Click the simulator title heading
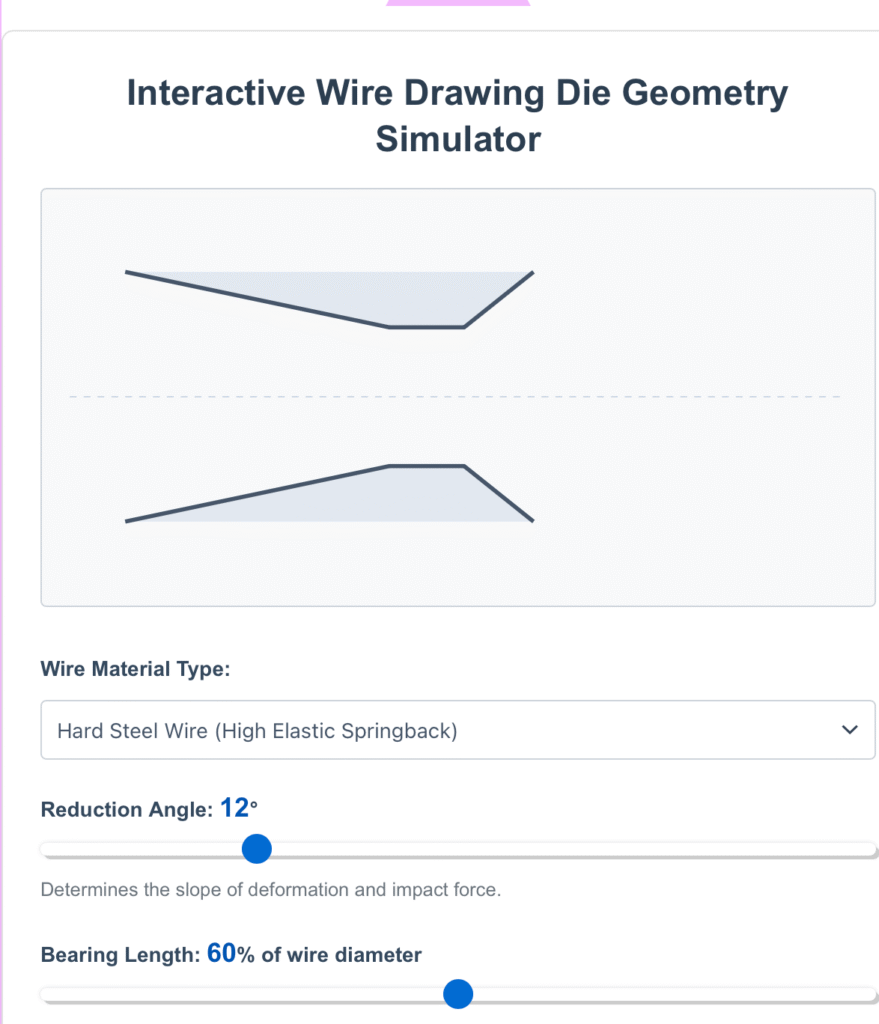 457,115
